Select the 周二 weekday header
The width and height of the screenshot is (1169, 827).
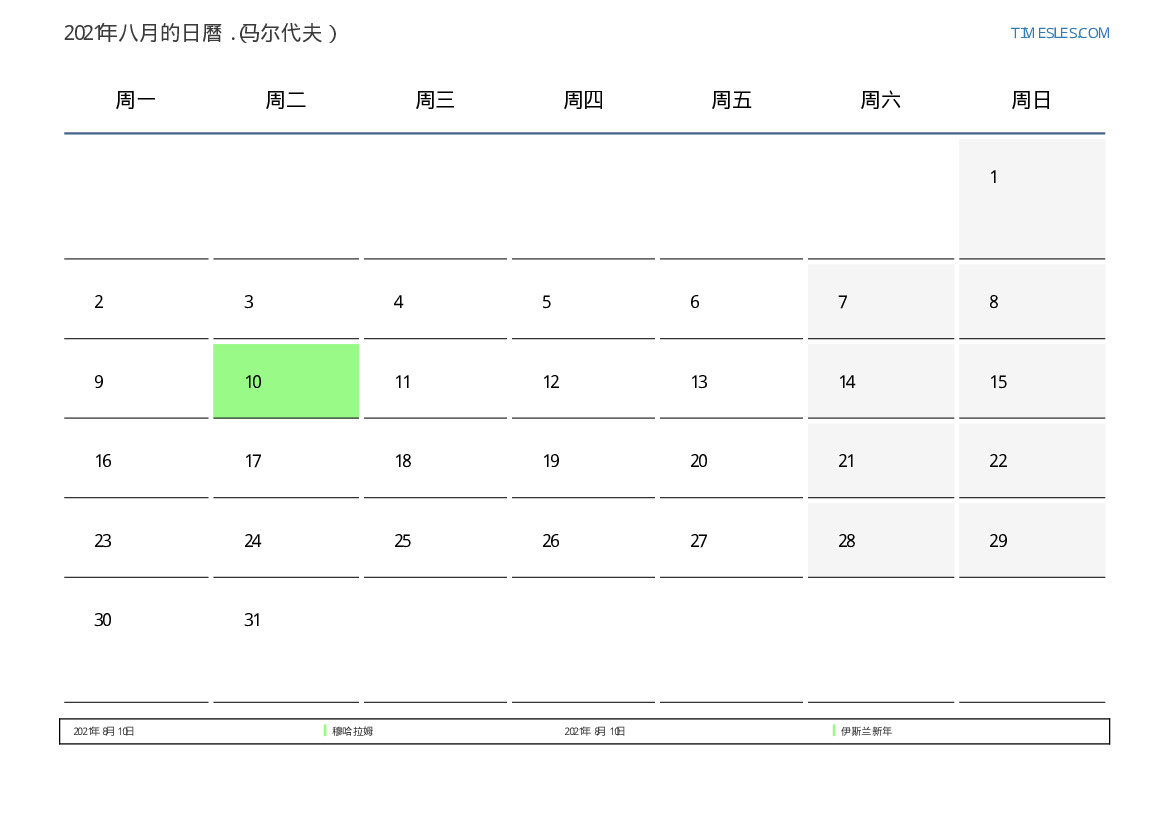(x=286, y=100)
